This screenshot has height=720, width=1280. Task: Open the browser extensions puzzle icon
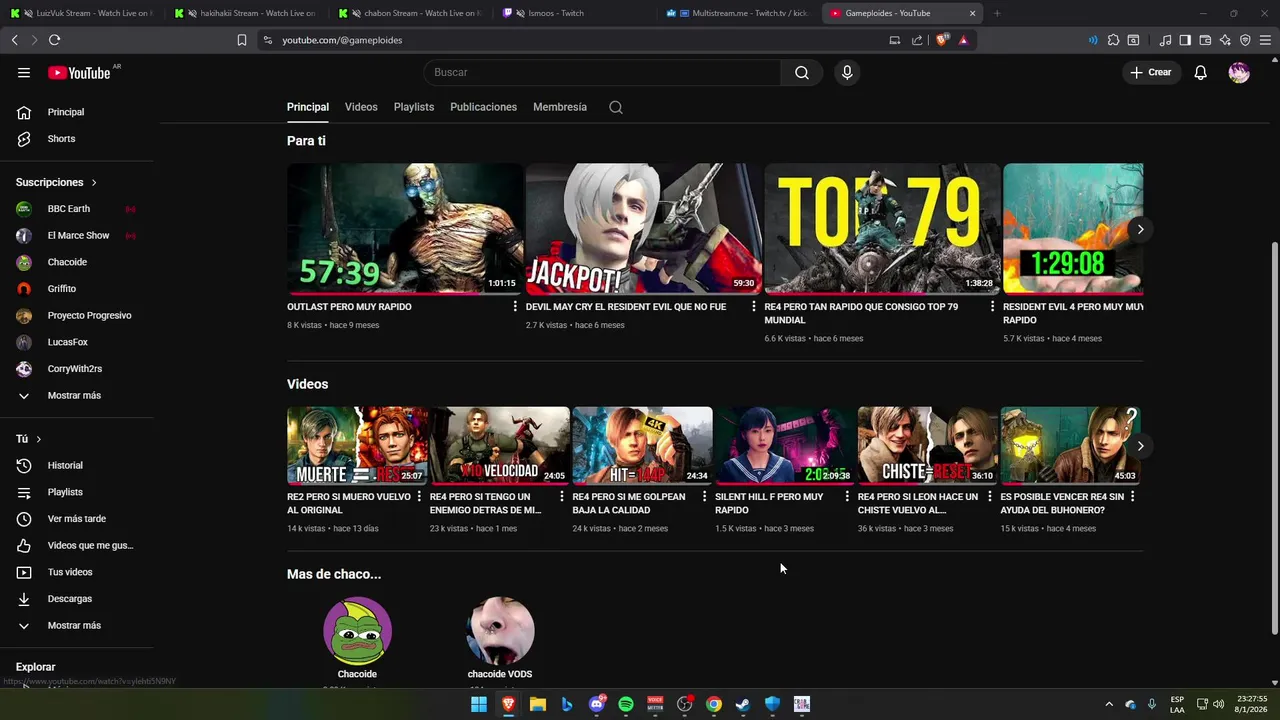[1113, 40]
